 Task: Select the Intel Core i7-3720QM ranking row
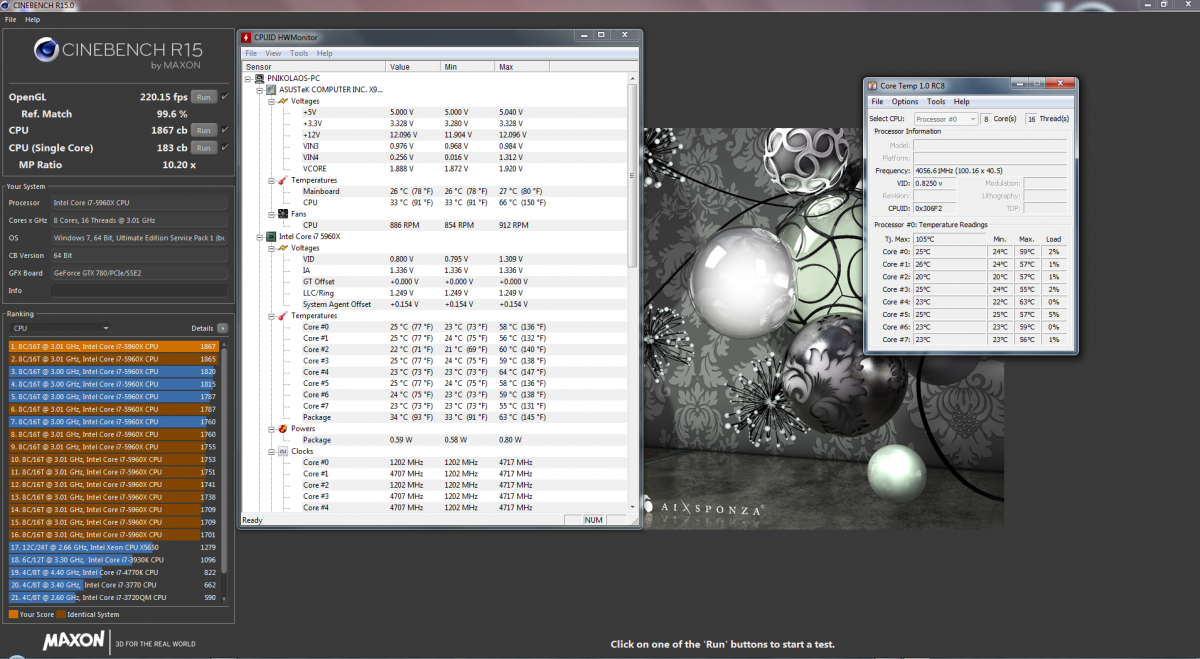click(x=114, y=597)
